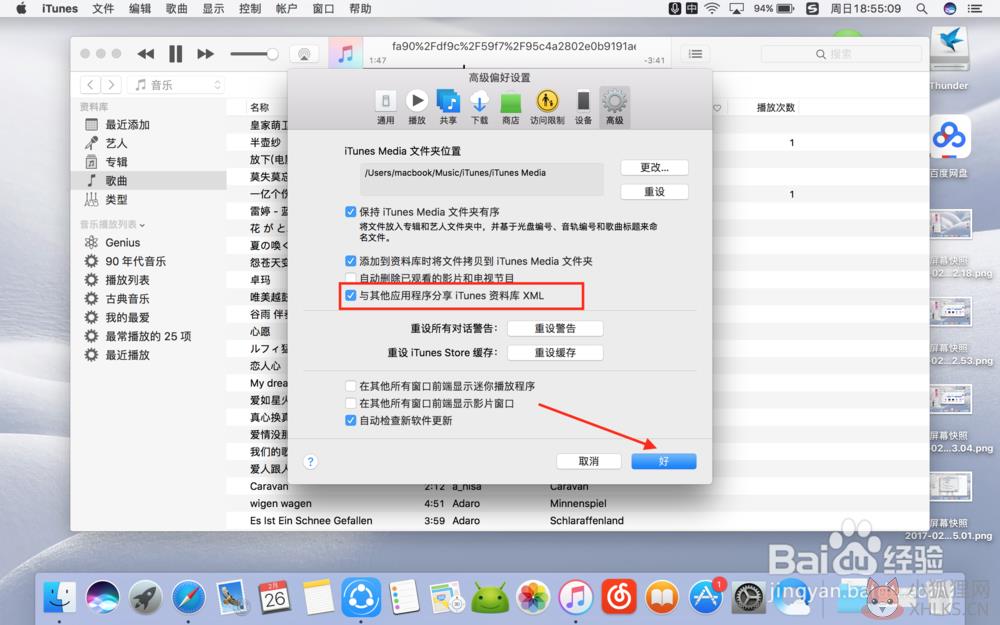
Task: Click the 更改... button for media folder
Action: tap(654, 168)
